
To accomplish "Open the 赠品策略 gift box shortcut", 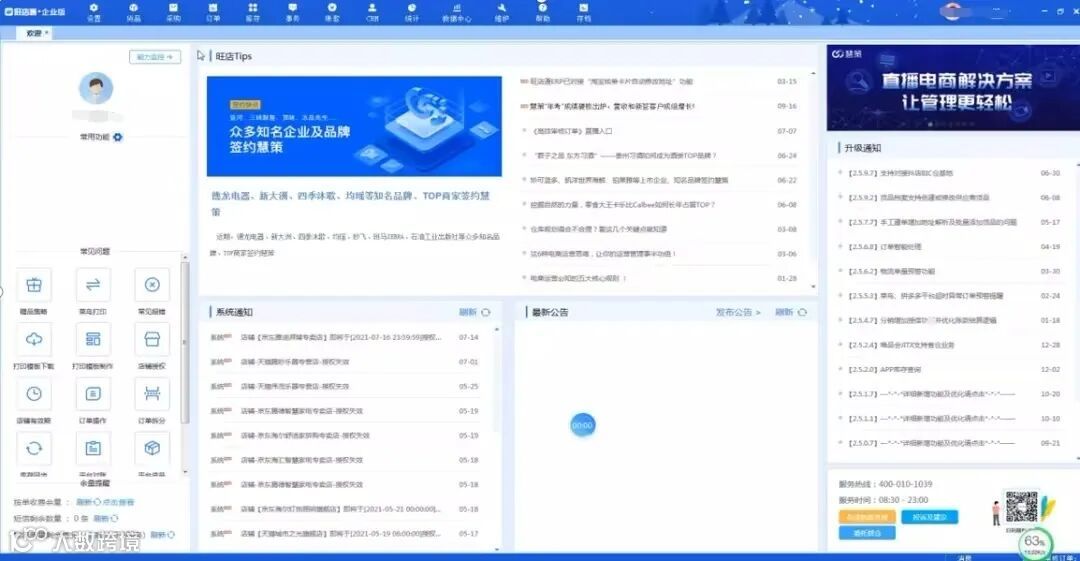I will point(34,285).
